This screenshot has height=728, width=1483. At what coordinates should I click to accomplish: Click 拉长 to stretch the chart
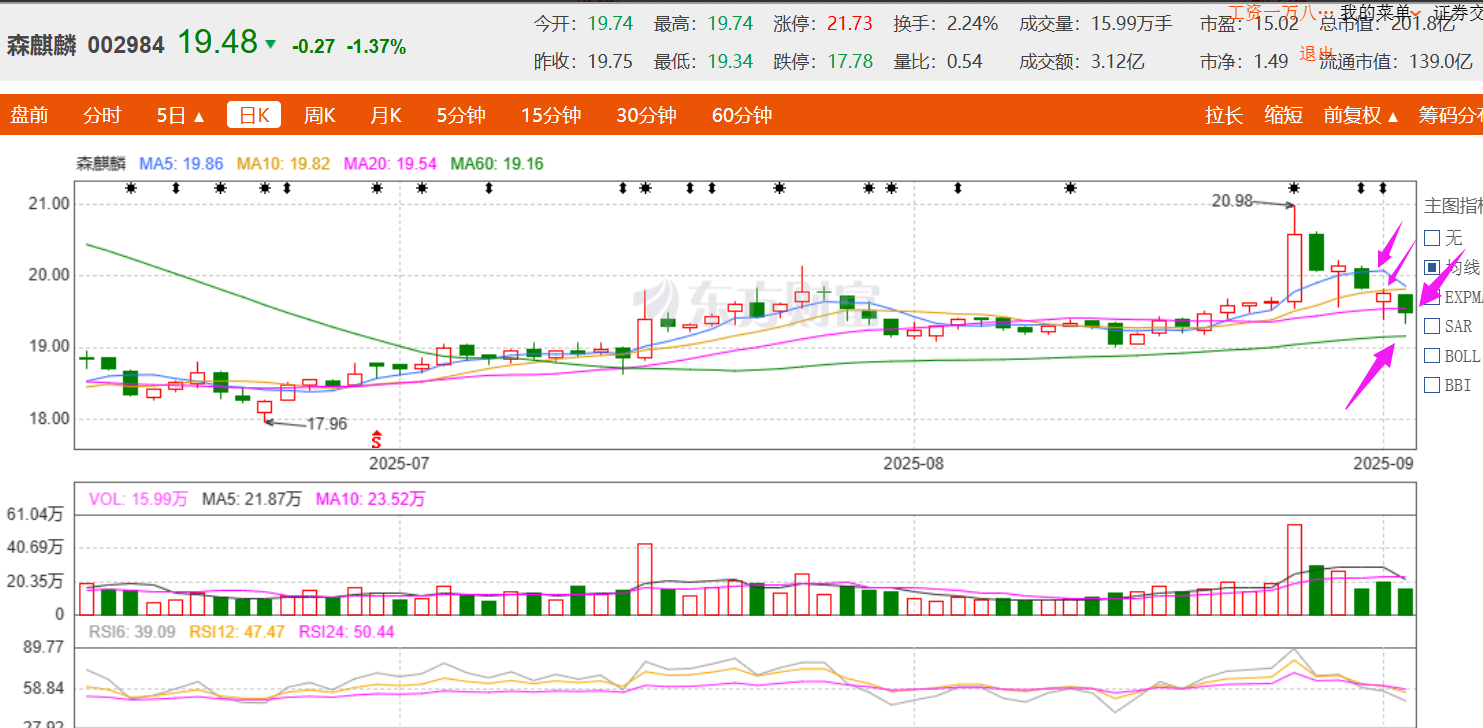pos(1224,115)
